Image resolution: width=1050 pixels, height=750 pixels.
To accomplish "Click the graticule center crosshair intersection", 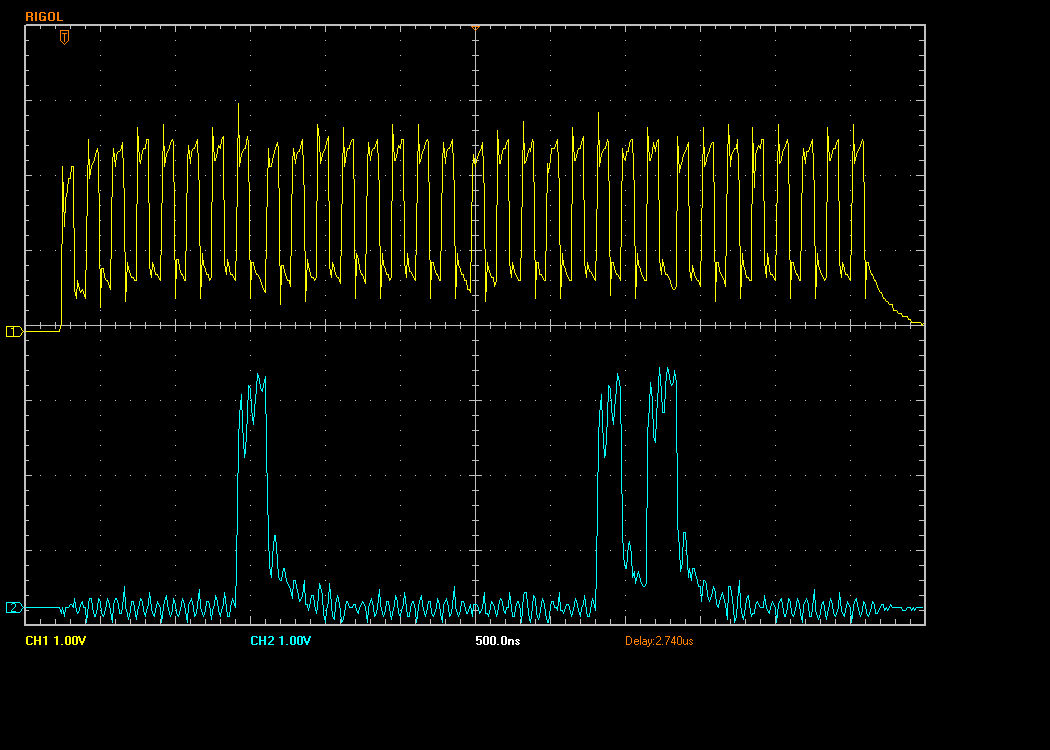I will point(475,325).
